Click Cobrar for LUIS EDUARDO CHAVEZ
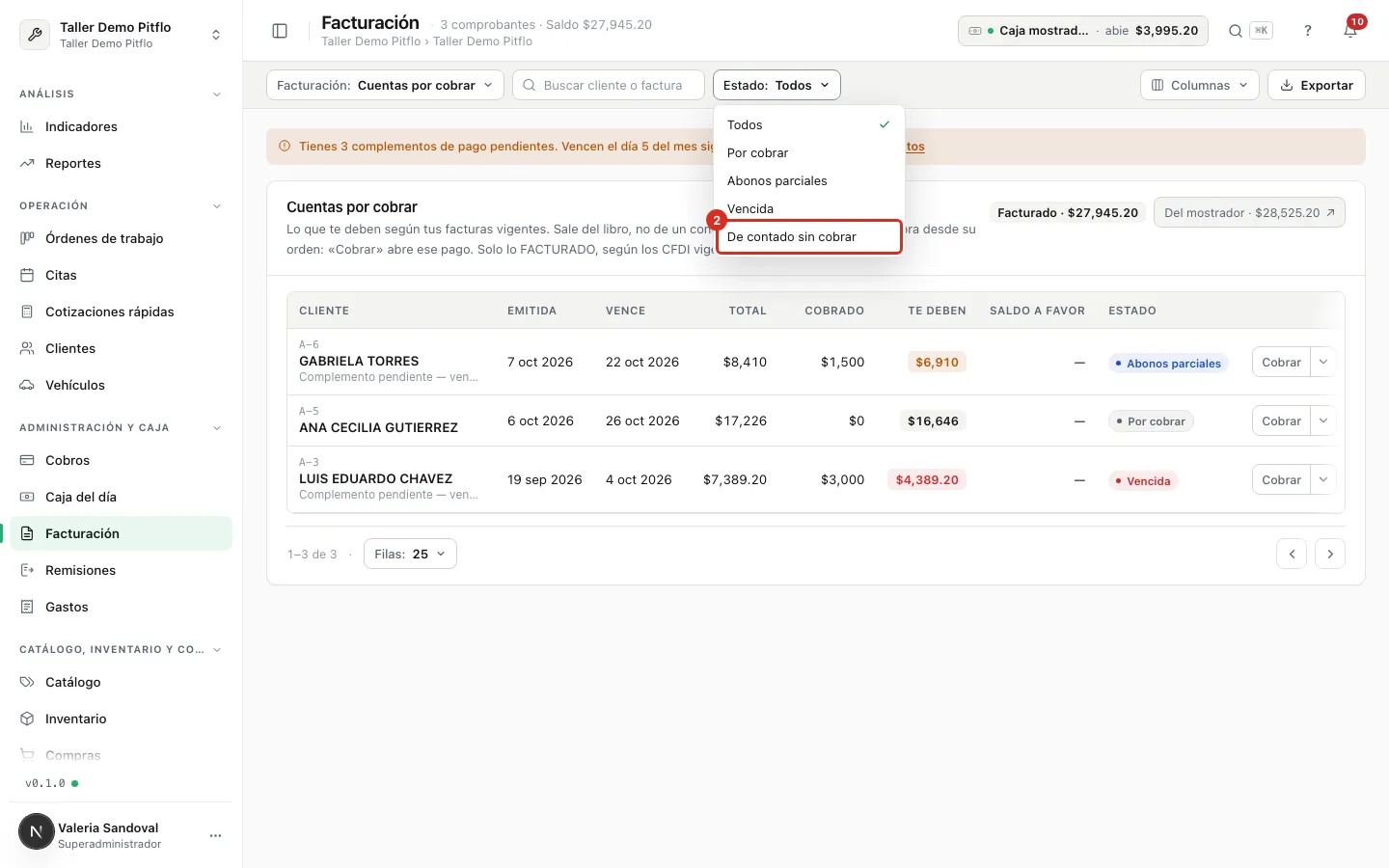 [x=1281, y=480]
